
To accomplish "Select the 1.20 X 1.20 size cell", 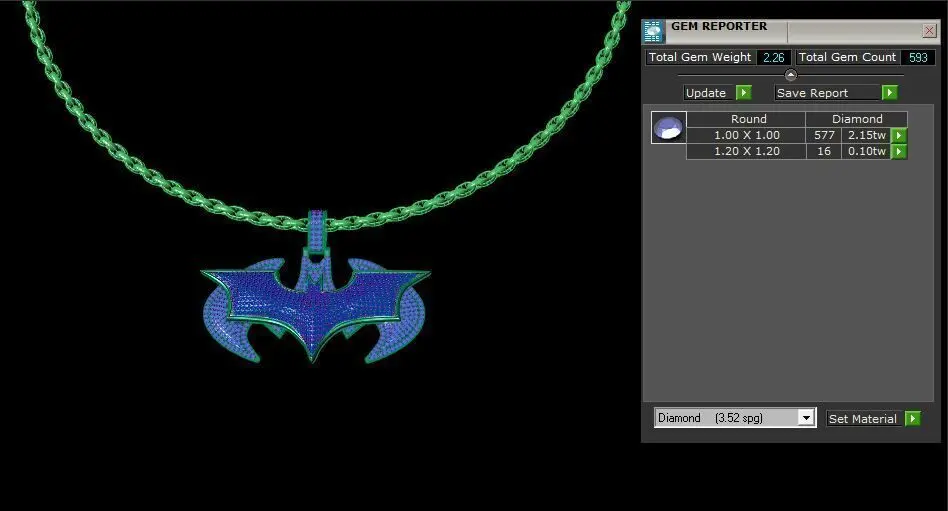I will pos(747,151).
